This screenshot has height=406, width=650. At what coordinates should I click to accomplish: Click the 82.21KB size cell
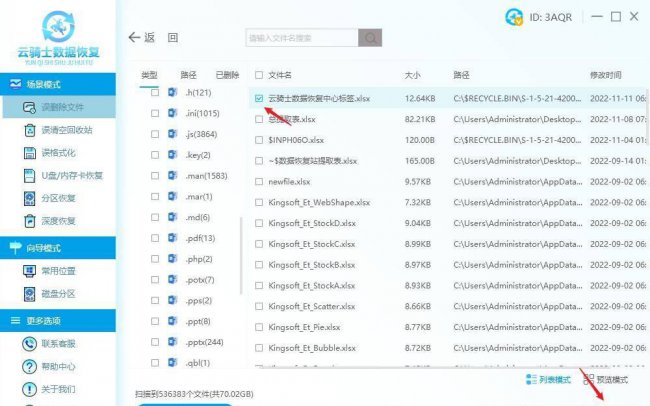[x=420, y=119]
